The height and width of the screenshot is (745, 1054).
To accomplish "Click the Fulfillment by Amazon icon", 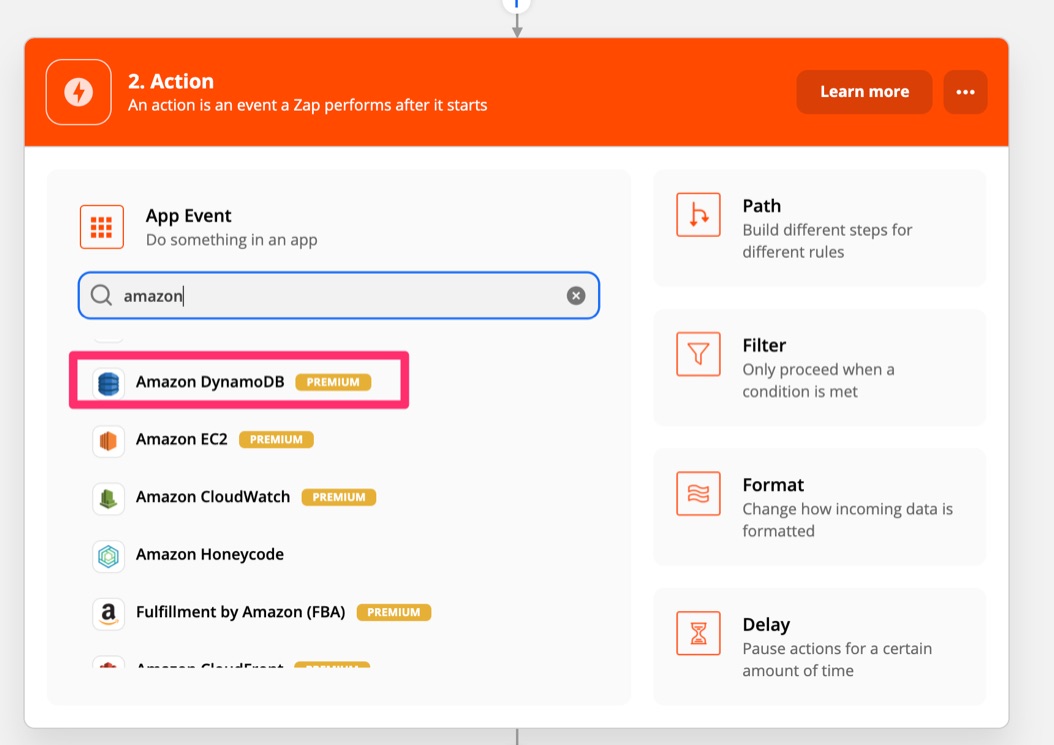I will [x=107, y=613].
